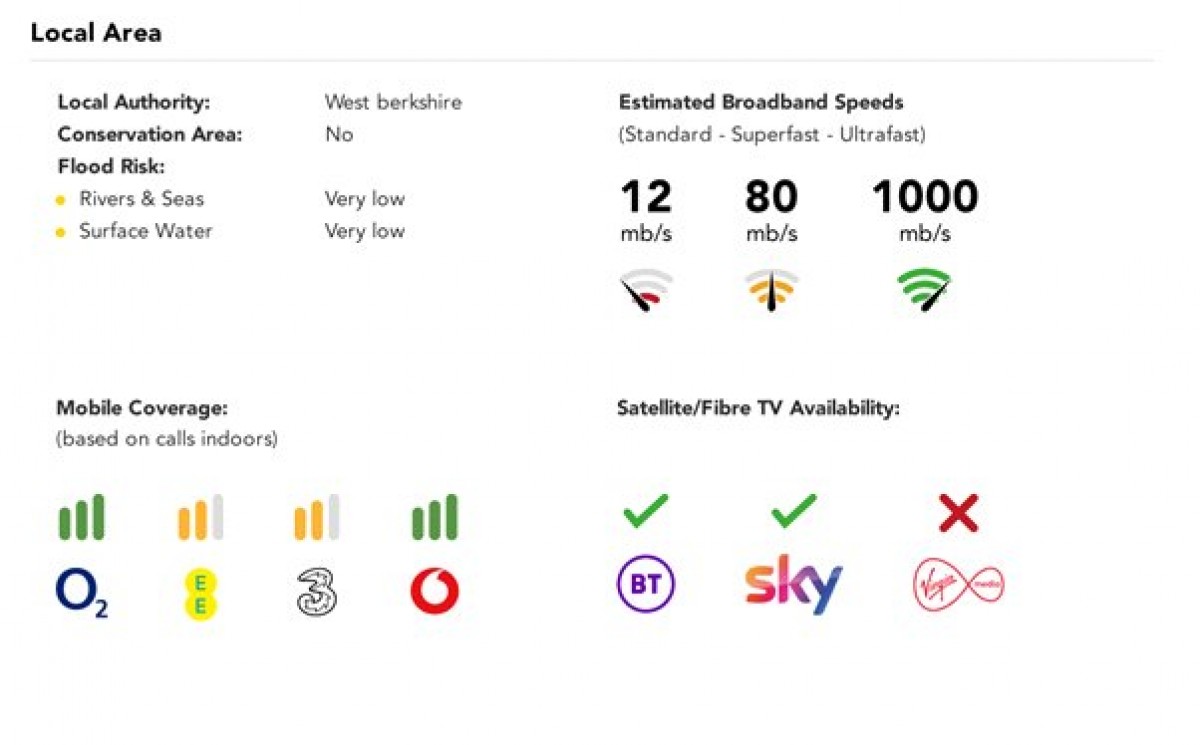1200x745 pixels.
Task: Click the Vodafone logo
Action: (434, 593)
